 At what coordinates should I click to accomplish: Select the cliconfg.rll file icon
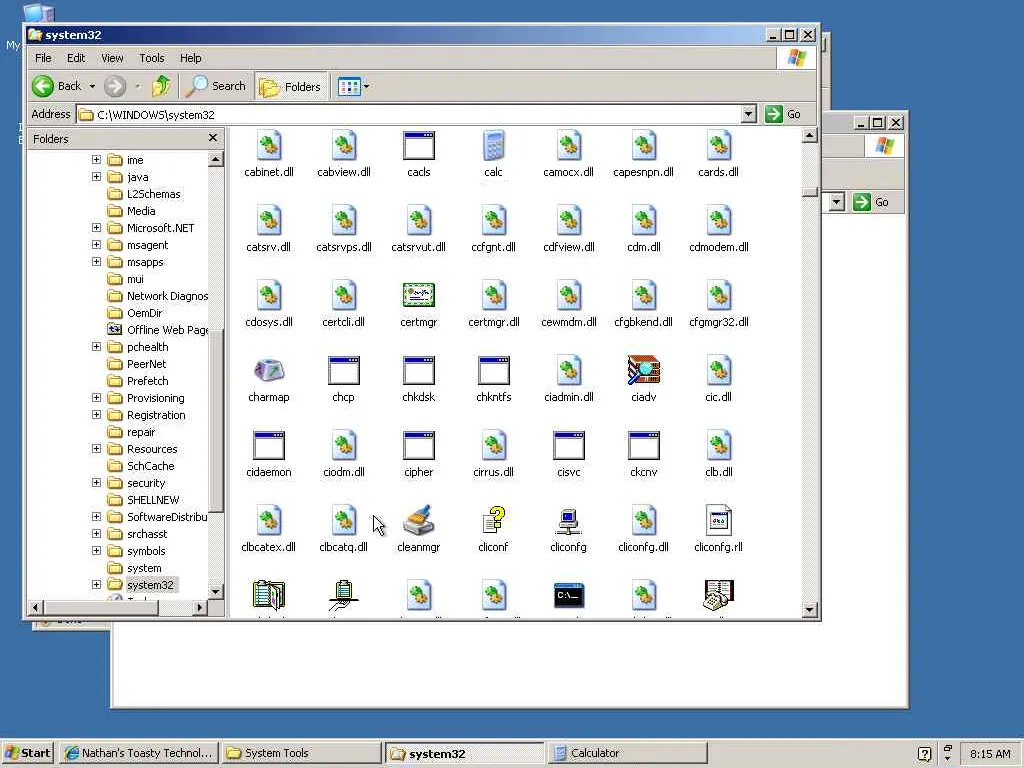pos(718,520)
